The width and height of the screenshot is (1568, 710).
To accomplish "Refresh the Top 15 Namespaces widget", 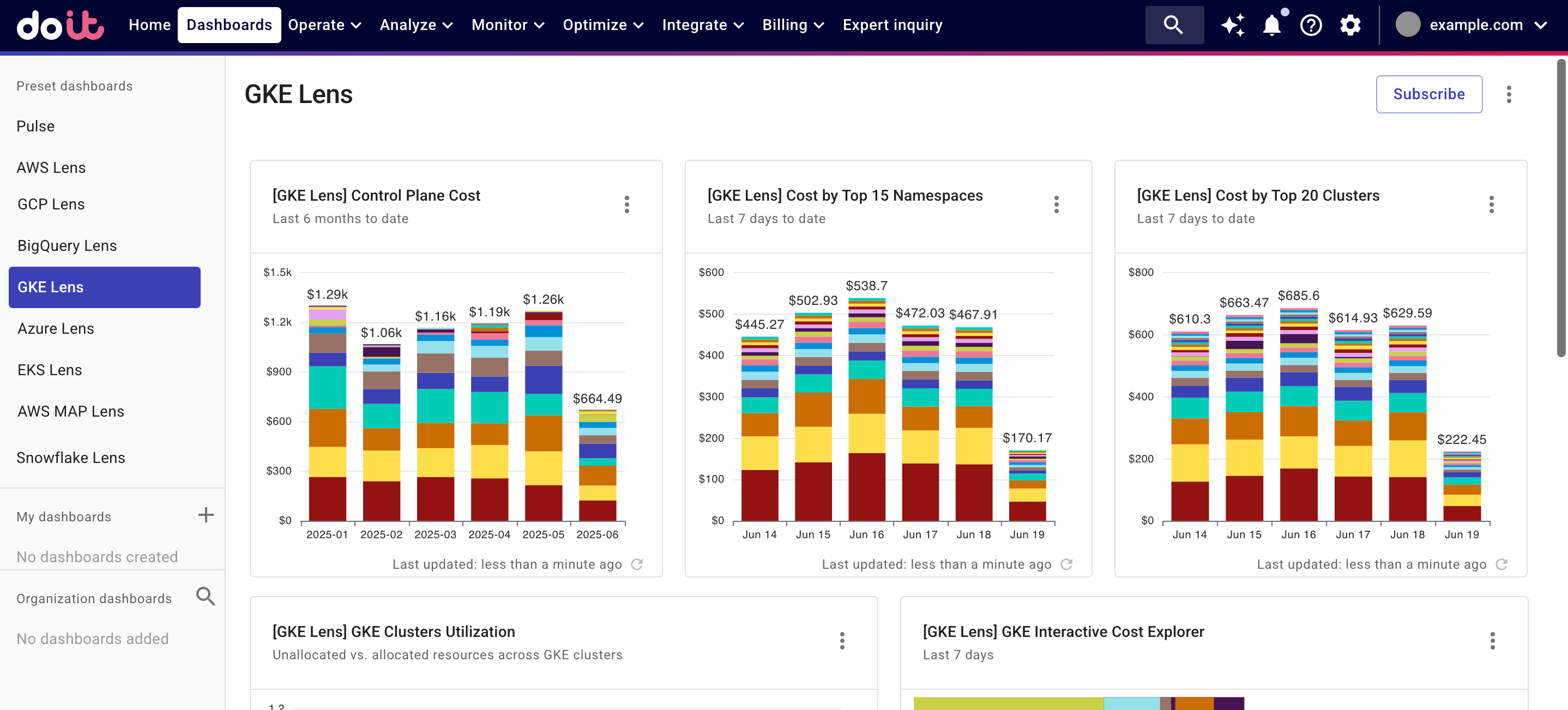I will 1066,564.
